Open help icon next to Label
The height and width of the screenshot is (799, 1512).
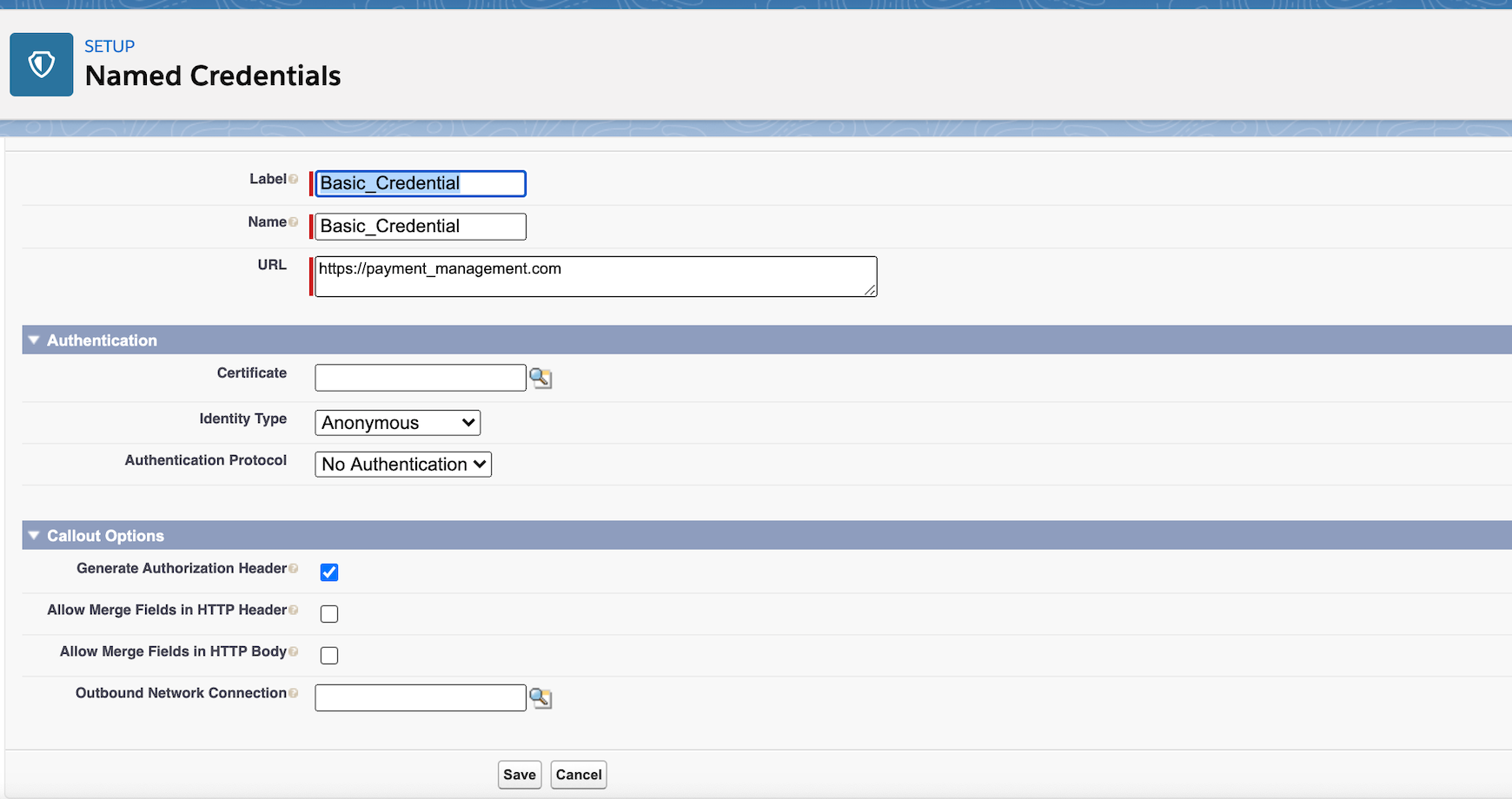294,179
